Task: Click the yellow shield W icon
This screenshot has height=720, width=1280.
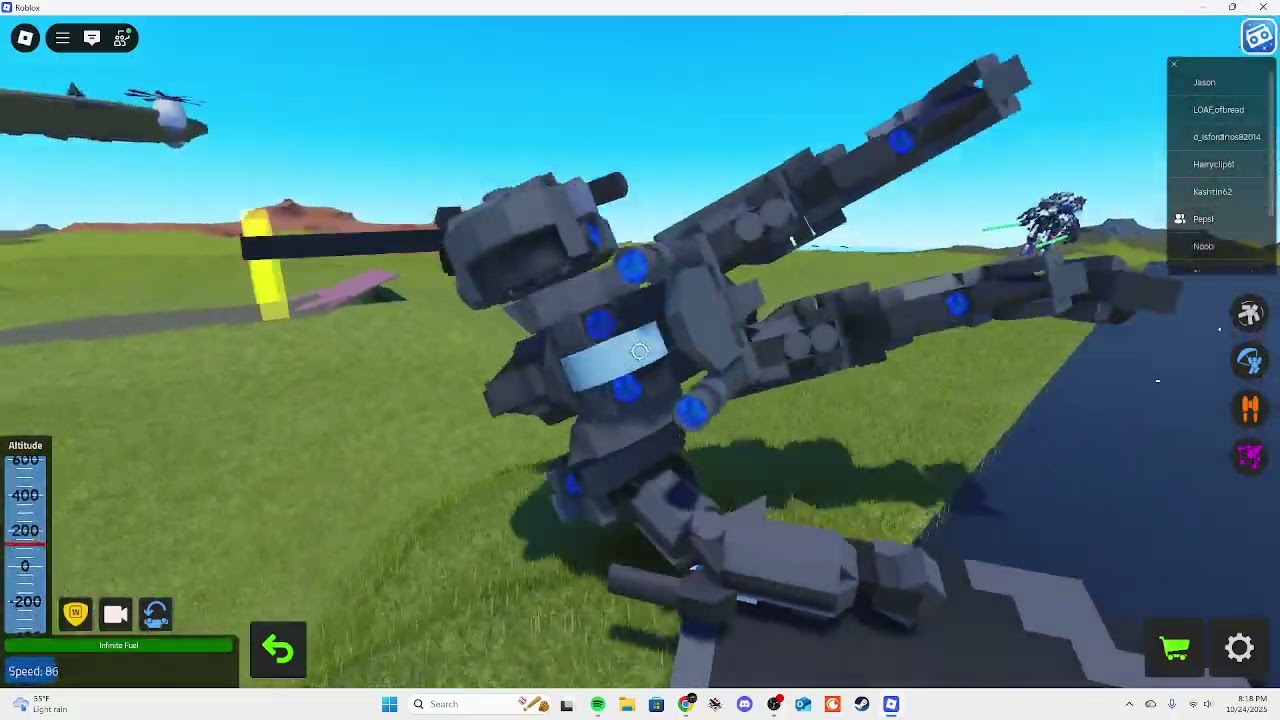Action: point(76,614)
